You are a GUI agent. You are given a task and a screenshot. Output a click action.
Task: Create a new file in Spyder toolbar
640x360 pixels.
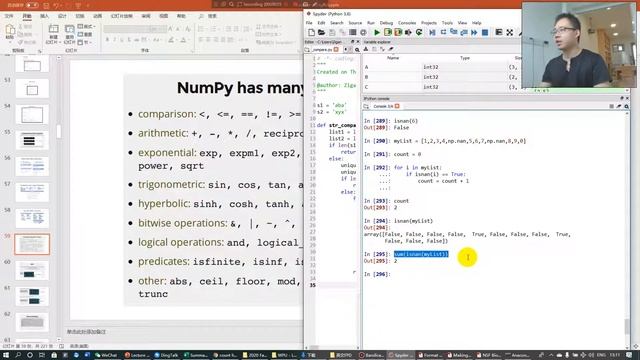tap(311, 32)
